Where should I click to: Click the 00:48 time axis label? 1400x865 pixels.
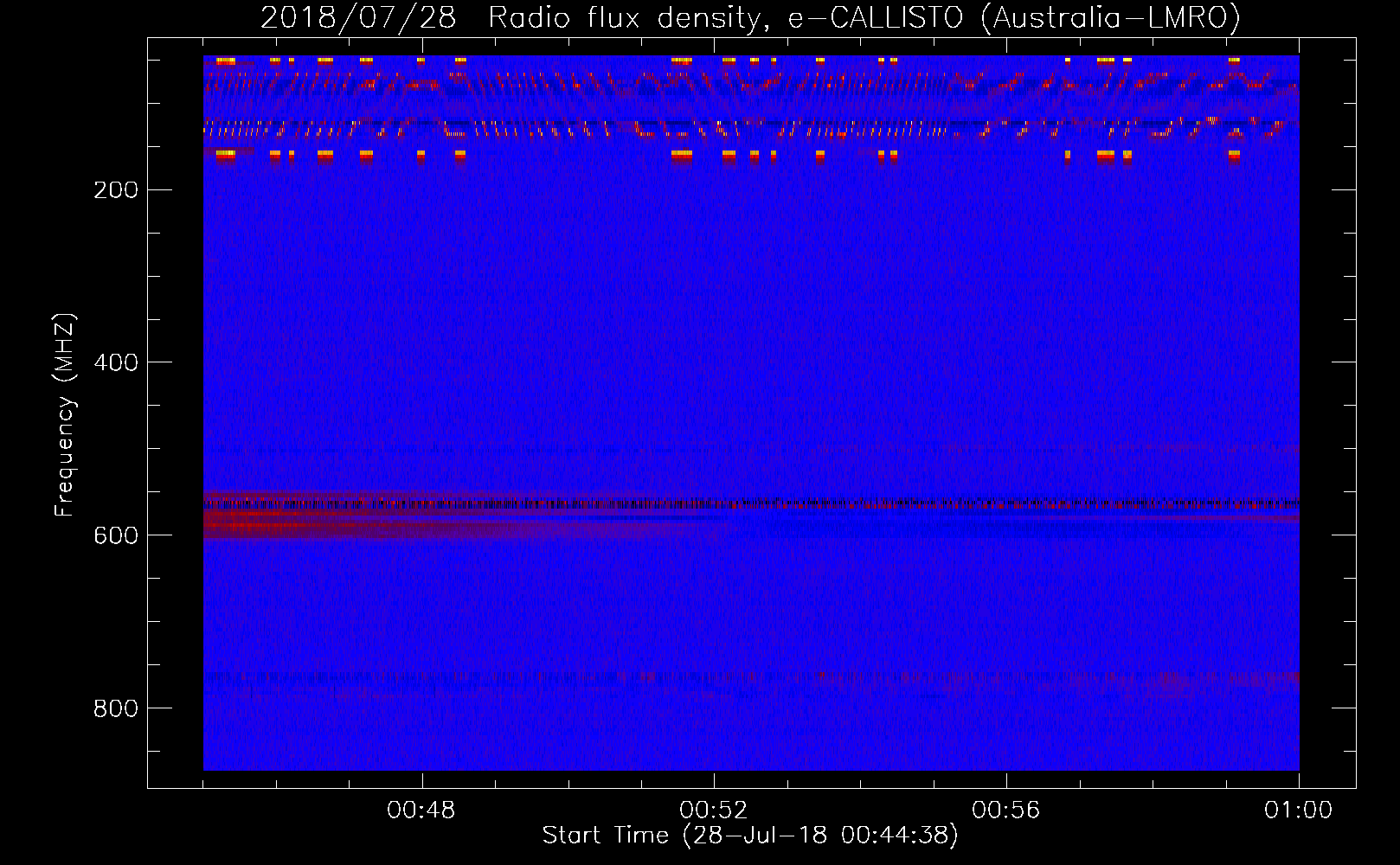pyautogui.click(x=421, y=811)
